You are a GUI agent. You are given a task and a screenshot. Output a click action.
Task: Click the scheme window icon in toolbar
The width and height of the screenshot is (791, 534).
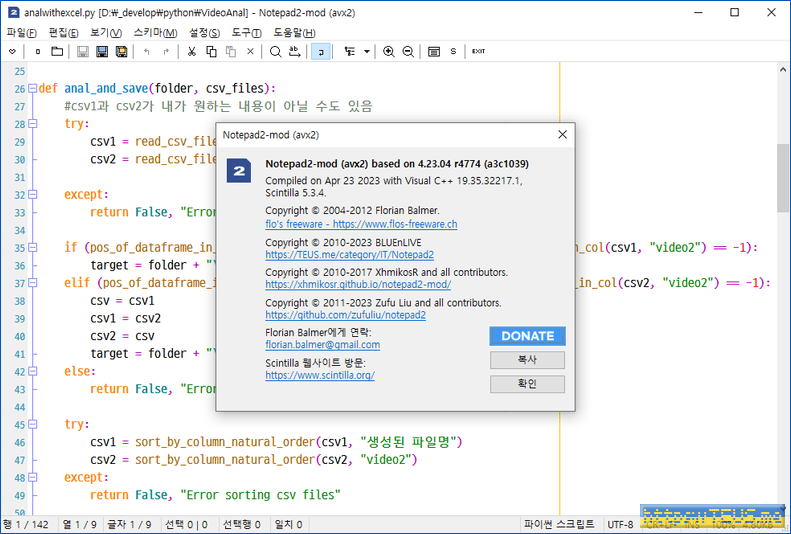click(x=434, y=51)
